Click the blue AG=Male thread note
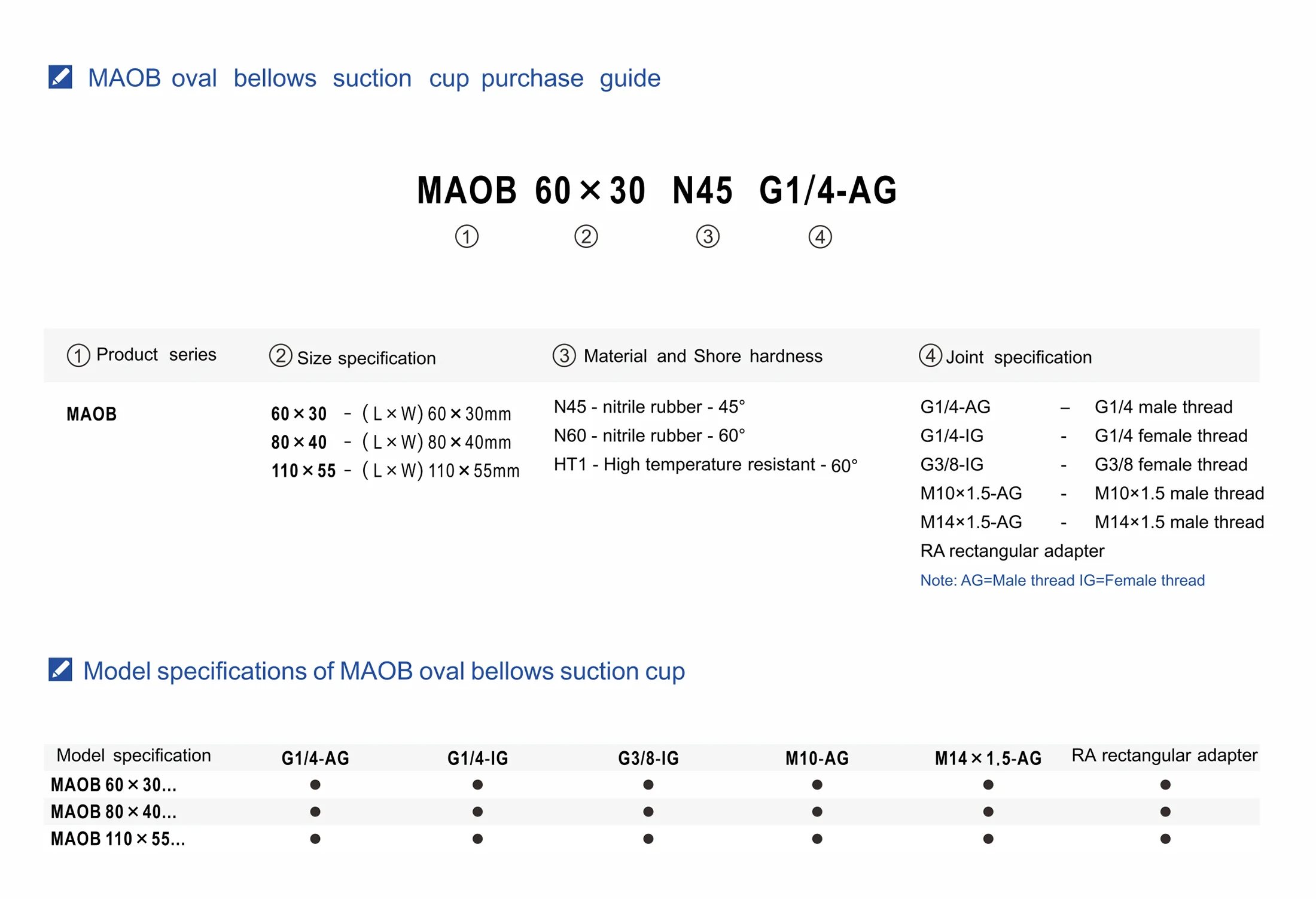The image size is (1316, 899). [x=1062, y=580]
